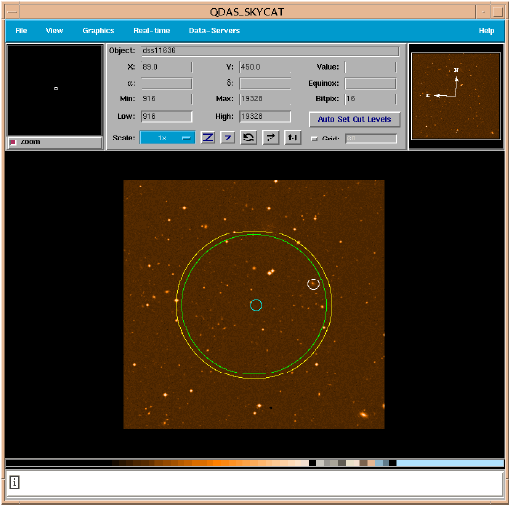Viewport: 514px width, 511px height.
Task: Open the Scale 1x dropdown
Action: click(167, 137)
